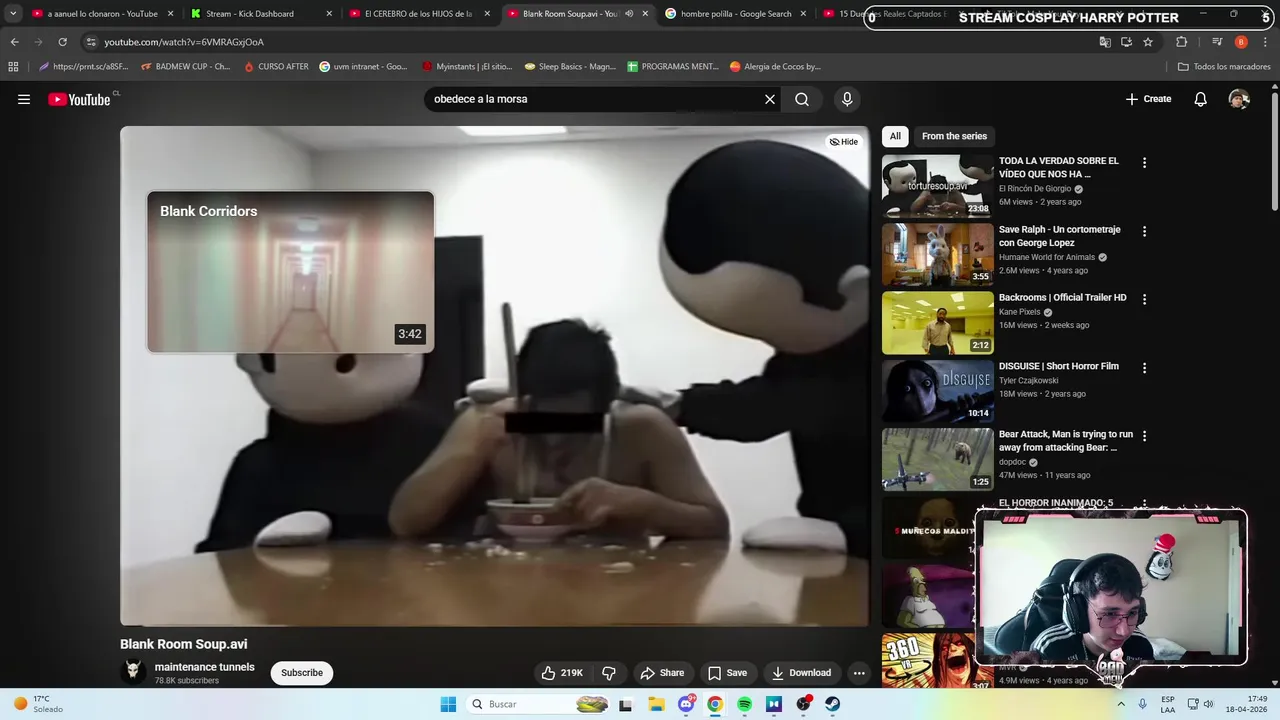Open the Backrooms Official Trailer thumbnail
Image resolution: width=1280 pixels, height=720 pixels.
[x=938, y=322]
